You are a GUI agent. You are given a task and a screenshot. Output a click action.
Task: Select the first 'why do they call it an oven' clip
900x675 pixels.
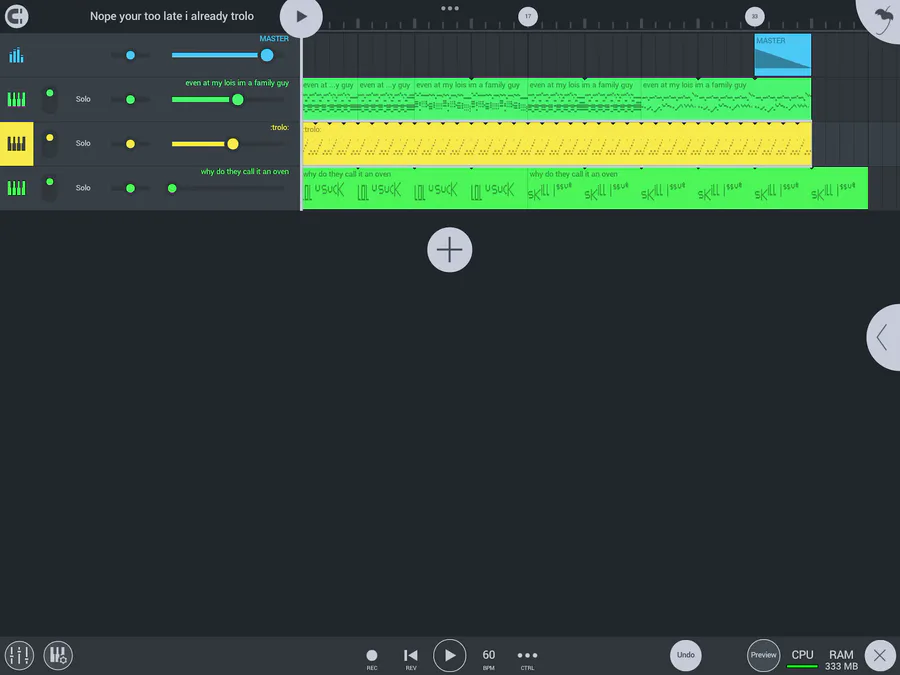point(414,188)
